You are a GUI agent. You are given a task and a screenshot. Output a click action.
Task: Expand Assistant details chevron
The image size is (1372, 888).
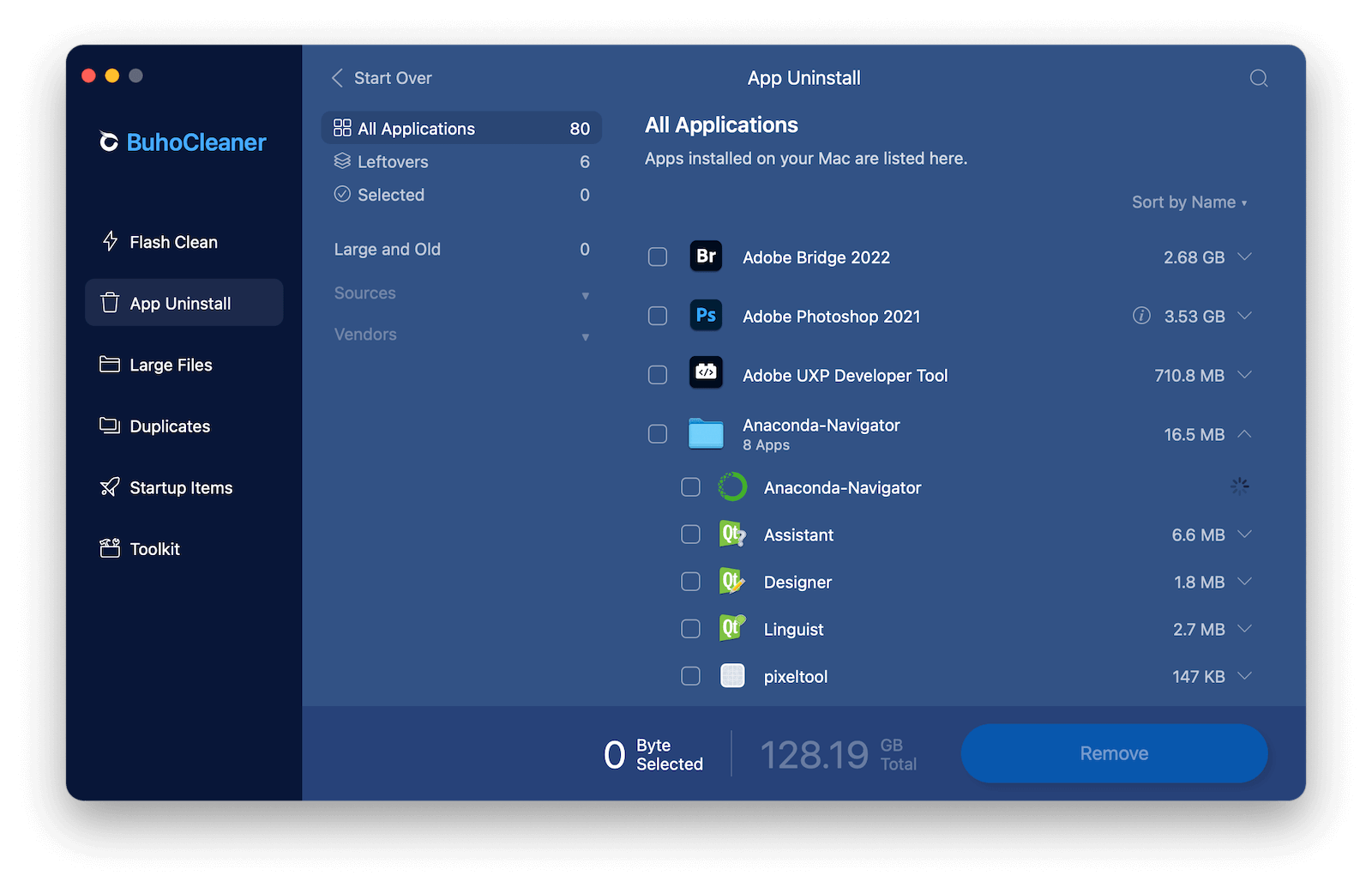tap(1245, 535)
